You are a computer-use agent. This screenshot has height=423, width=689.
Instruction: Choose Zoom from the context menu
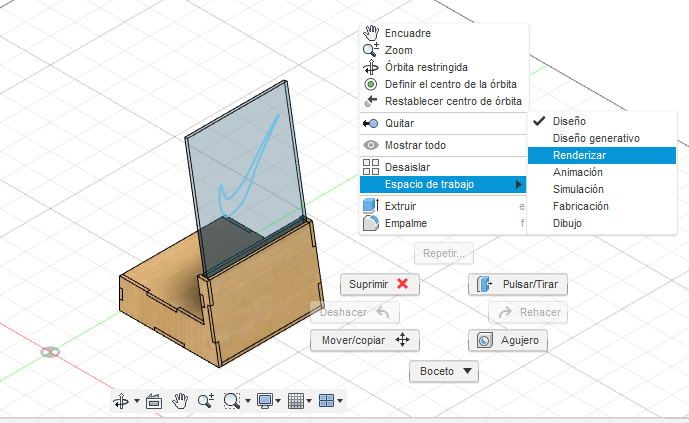[444, 50]
